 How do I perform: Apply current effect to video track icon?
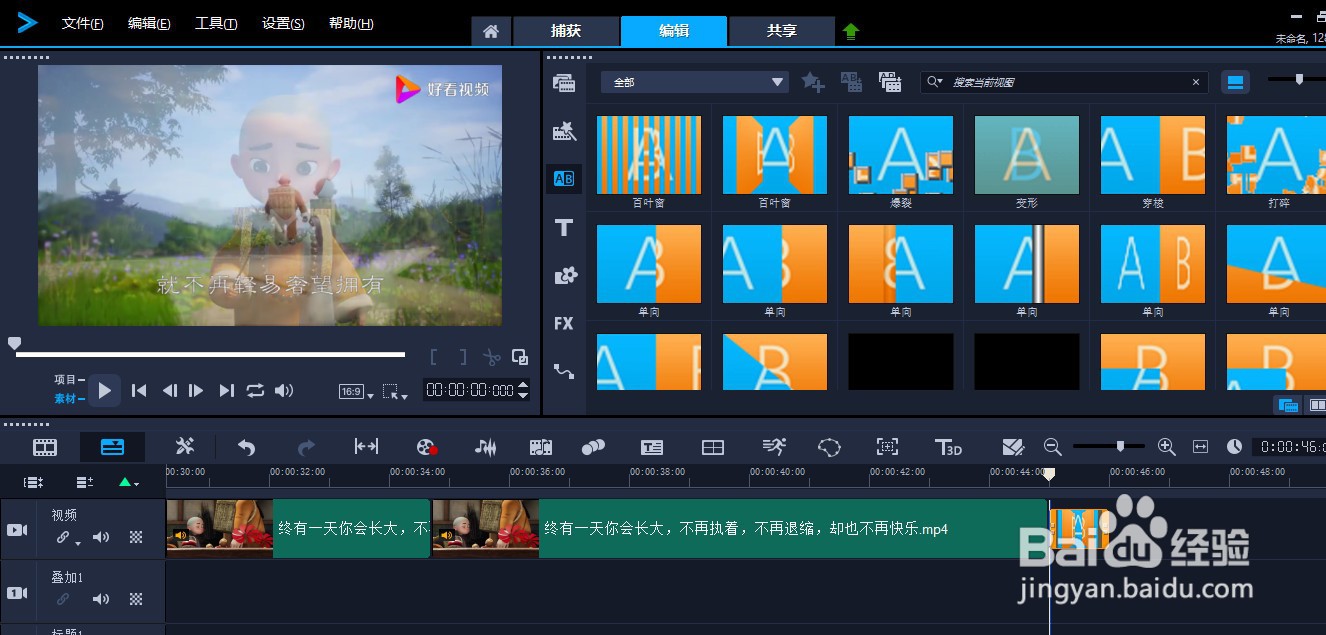[x=851, y=82]
